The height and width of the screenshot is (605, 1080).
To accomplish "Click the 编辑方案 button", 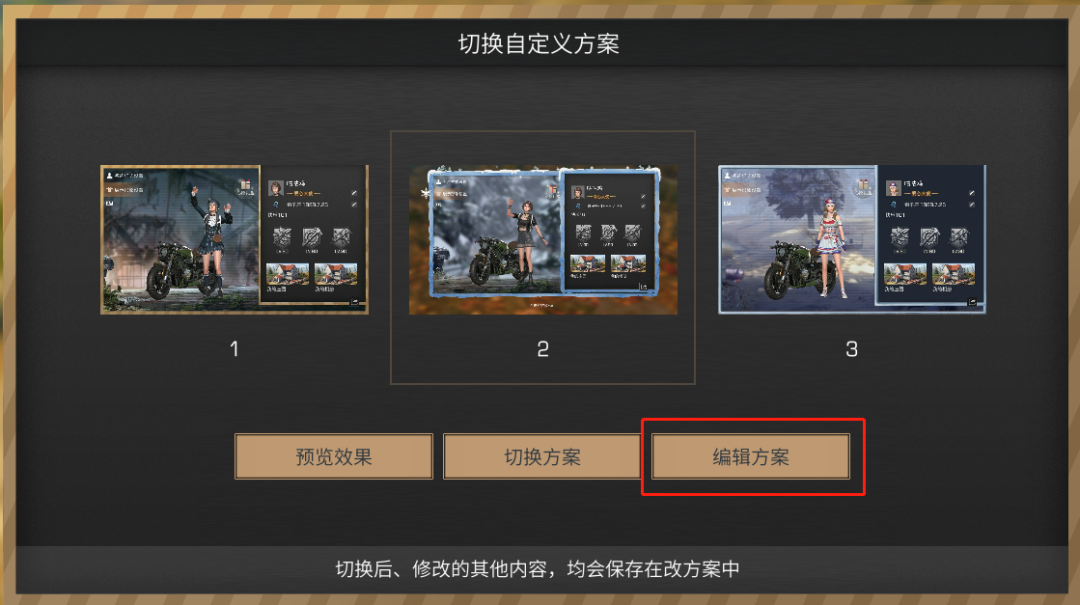I will (750, 456).
